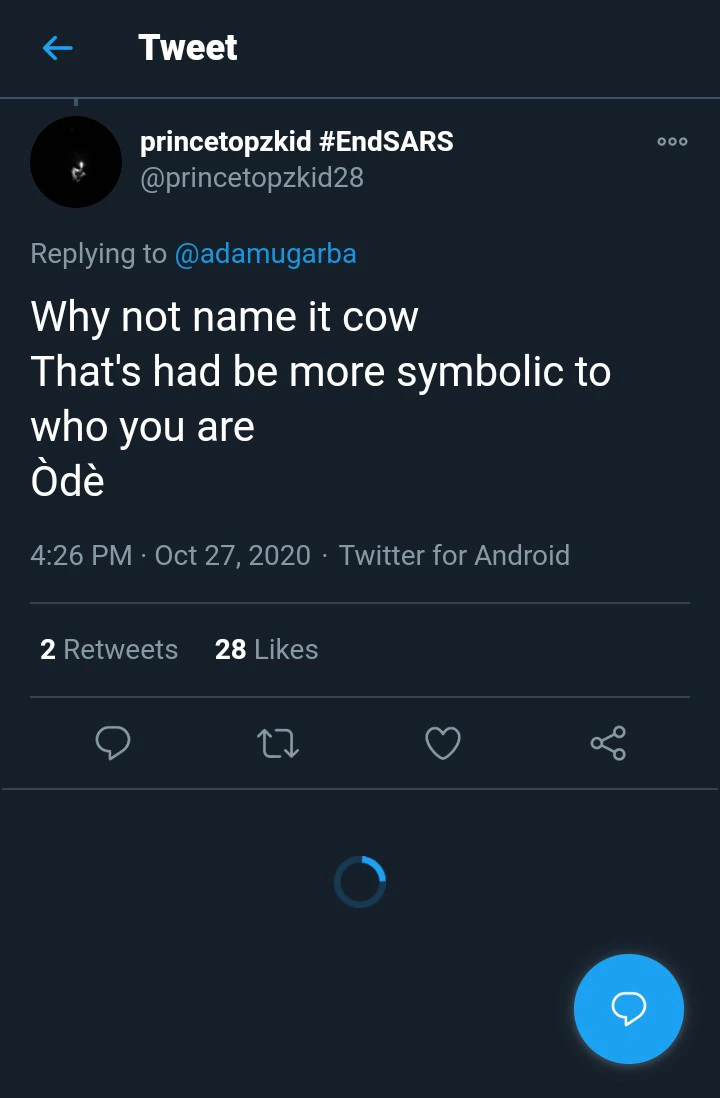Open the @adamugarba mention link

pos(265,254)
